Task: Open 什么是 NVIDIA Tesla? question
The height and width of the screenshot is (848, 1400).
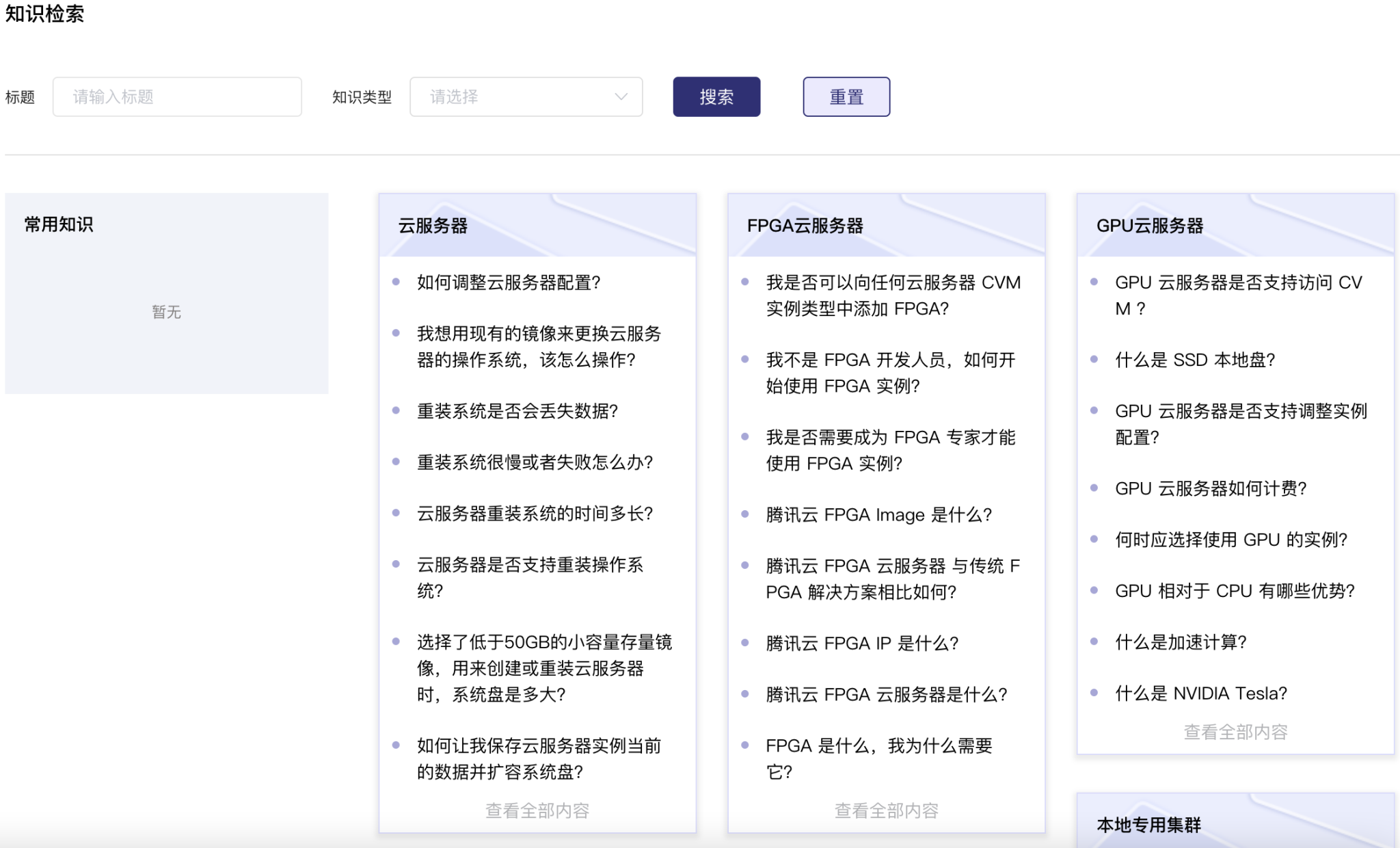Action: point(1201,693)
